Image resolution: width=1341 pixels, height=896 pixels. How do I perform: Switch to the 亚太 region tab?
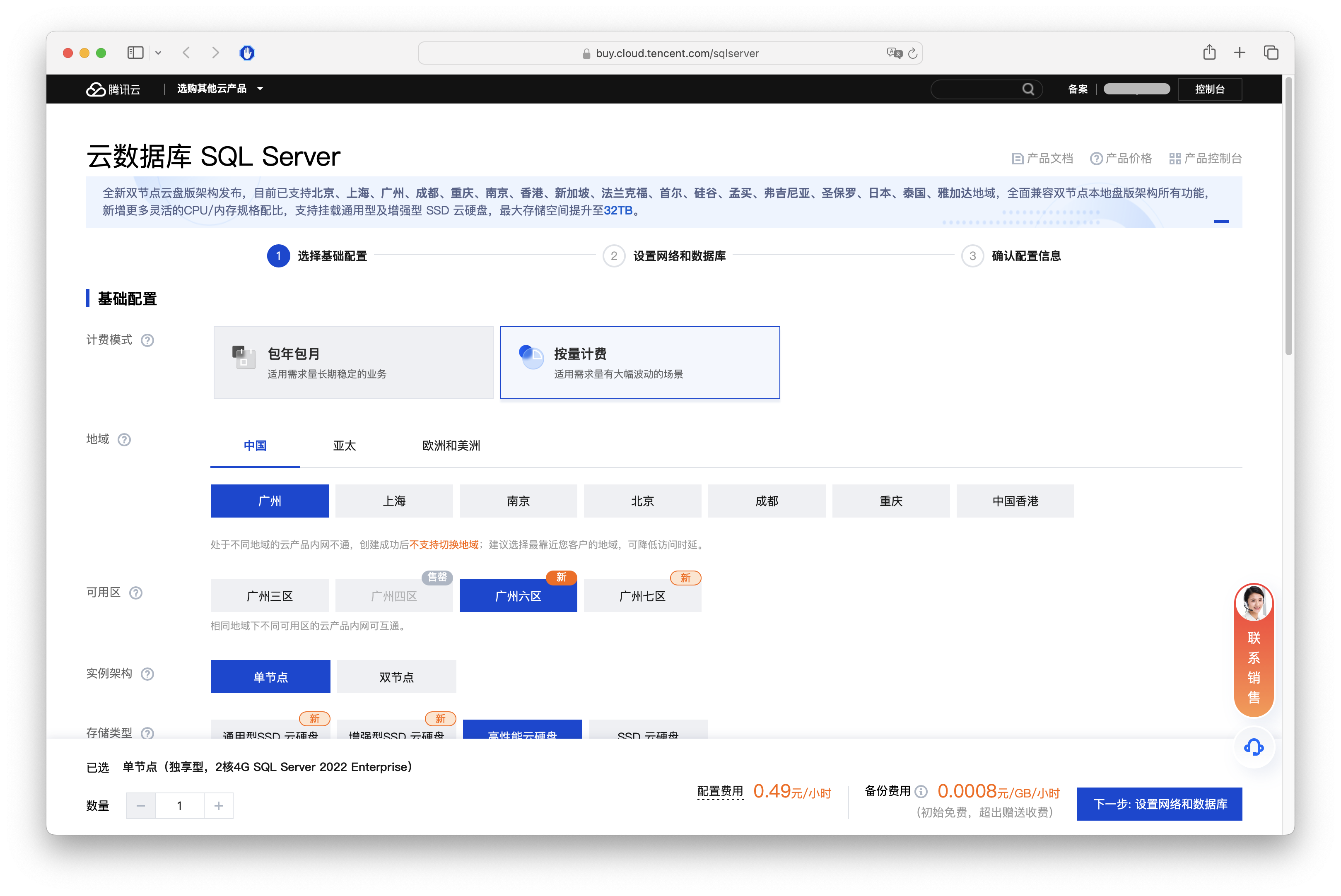tap(344, 446)
